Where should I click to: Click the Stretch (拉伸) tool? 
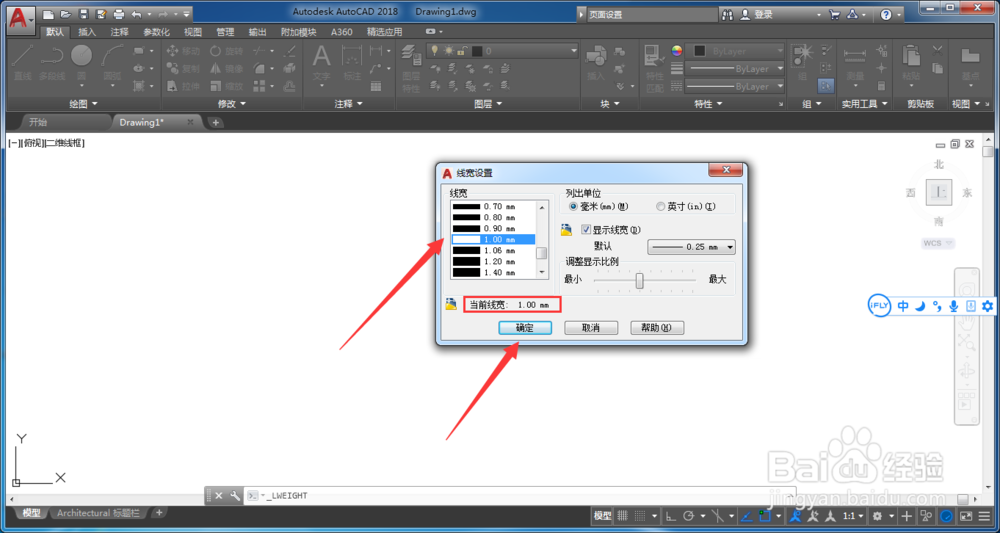(184, 86)
